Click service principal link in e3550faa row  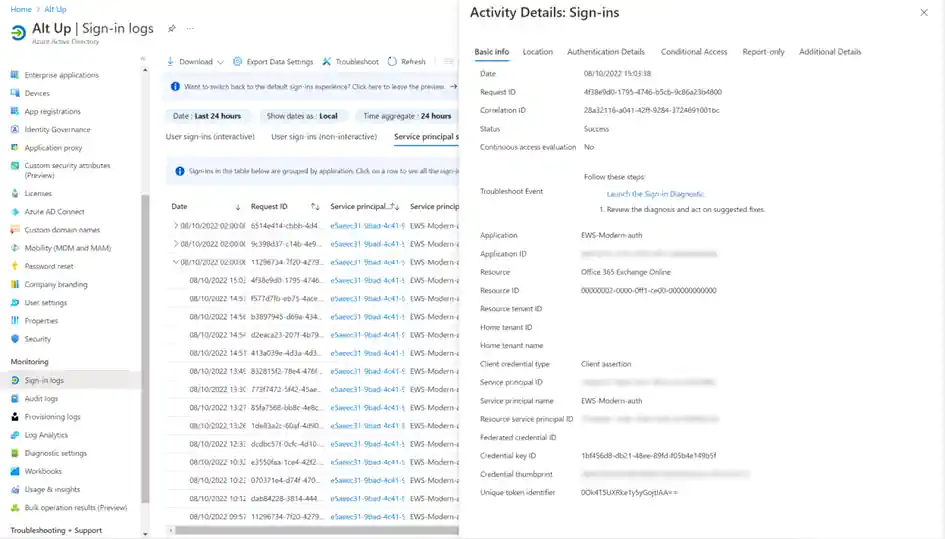367,462
